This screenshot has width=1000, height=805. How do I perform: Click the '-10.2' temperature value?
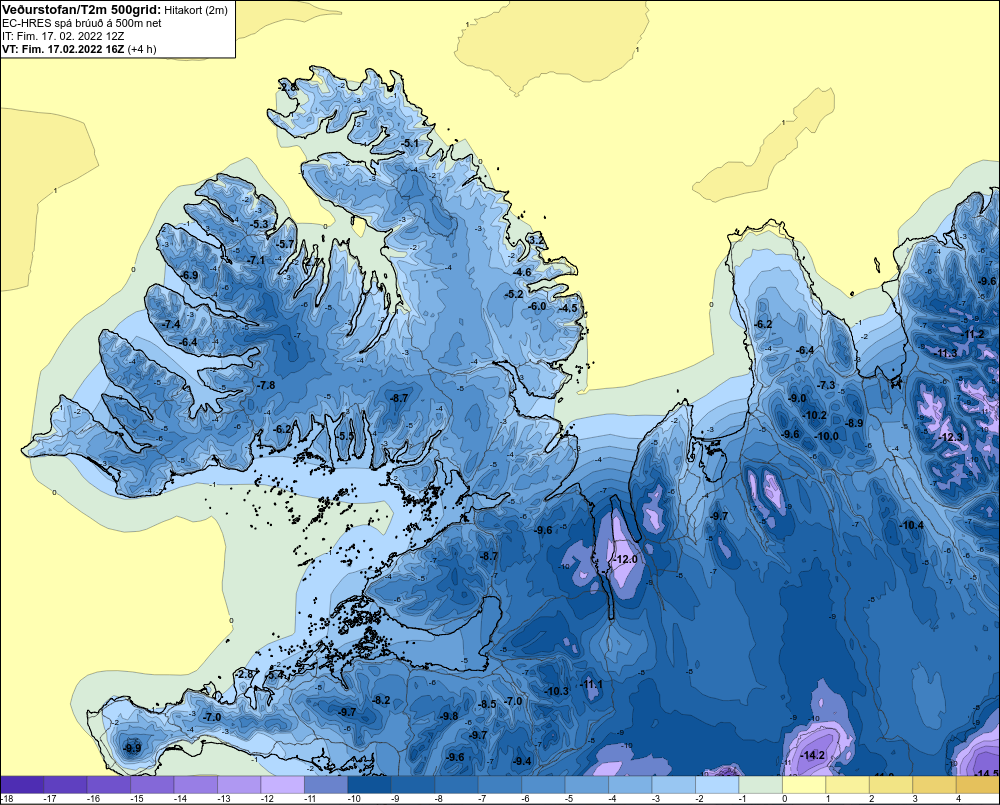[815, 415]
